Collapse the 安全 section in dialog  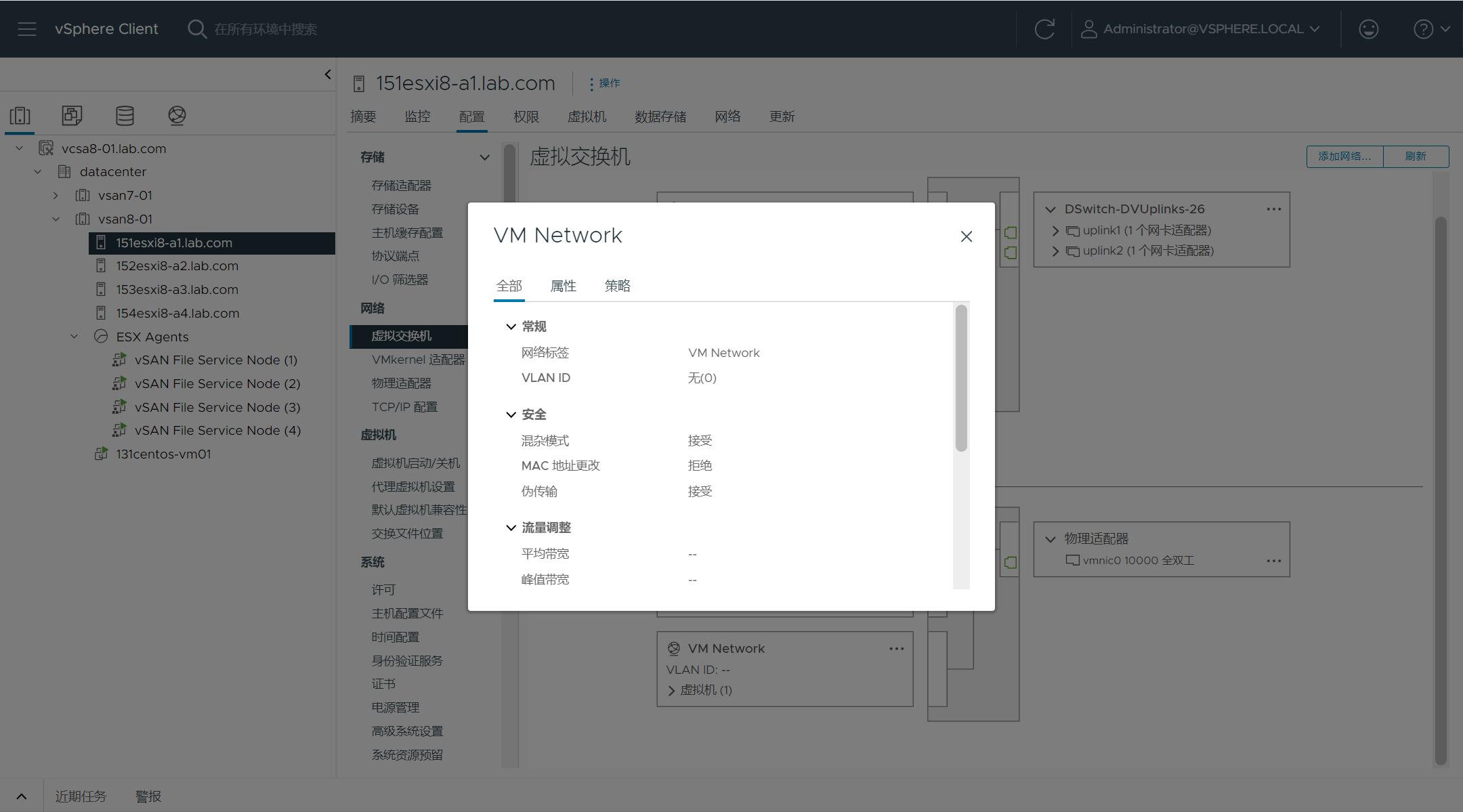click(511, 414)
